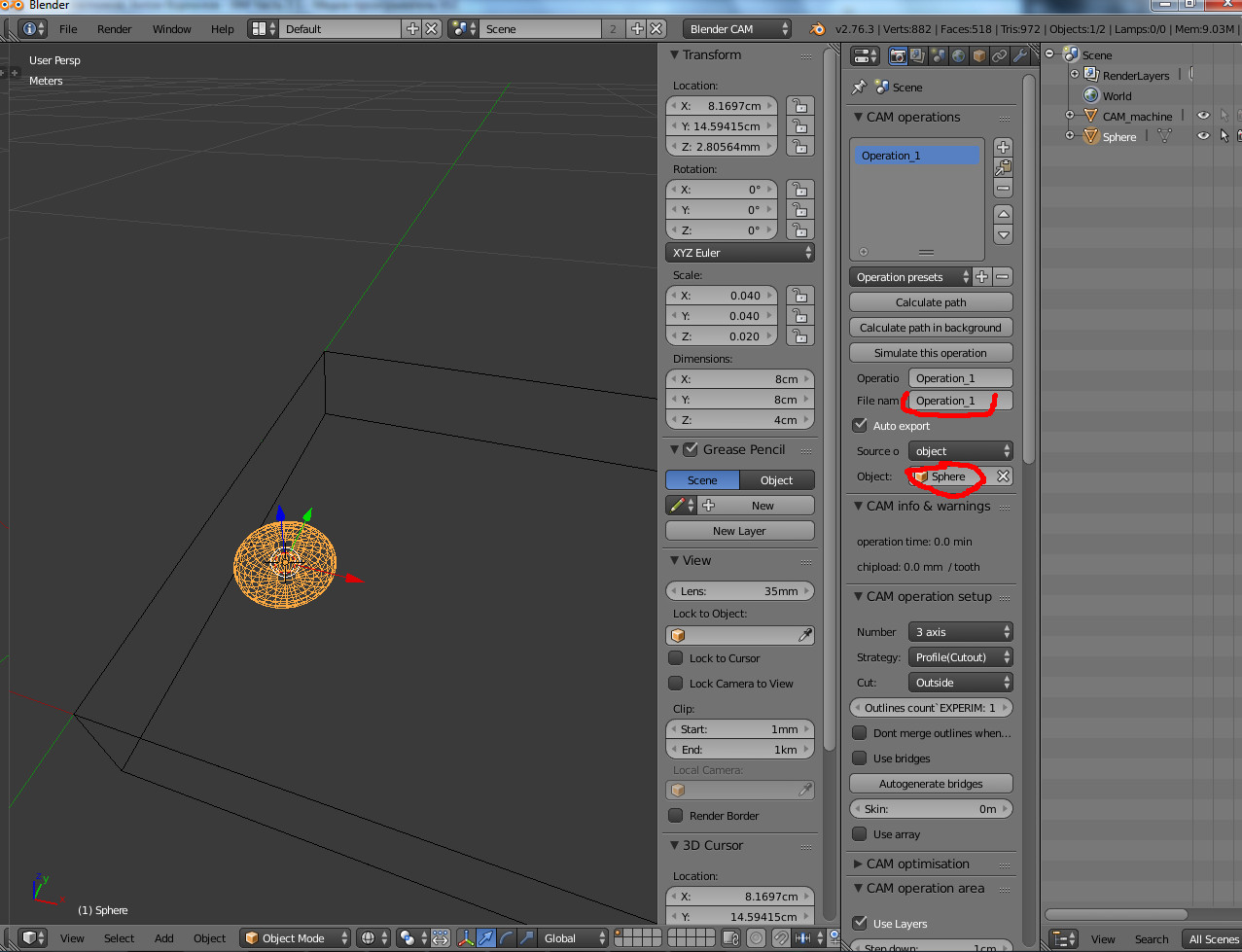The image size is (1242, 952).
Task: Enable Lock Camera to View checkbox
Action: coord(676,684)
